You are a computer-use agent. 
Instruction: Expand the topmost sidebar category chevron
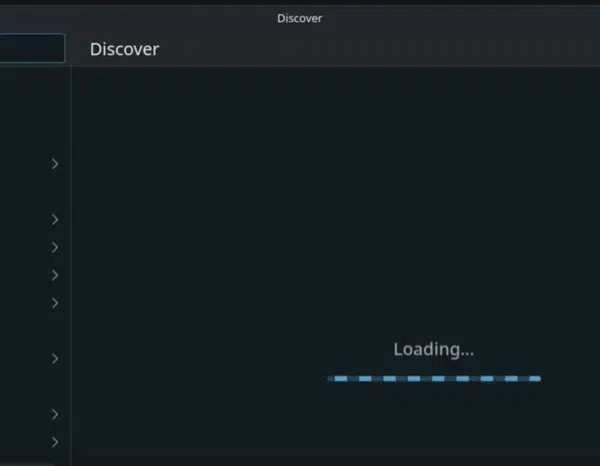[x=55, y=164]
